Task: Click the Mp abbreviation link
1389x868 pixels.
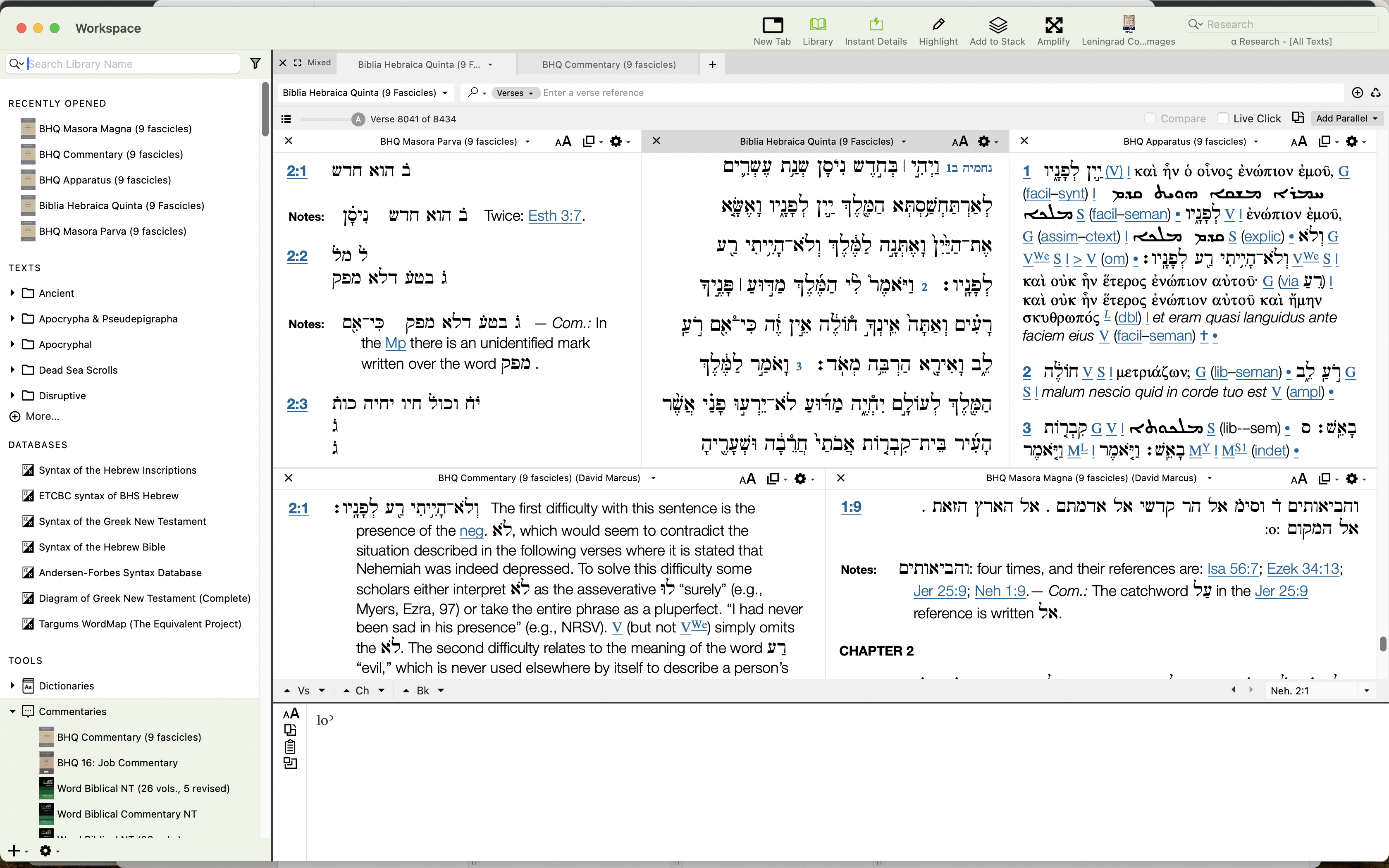Action: pos(396,343)
